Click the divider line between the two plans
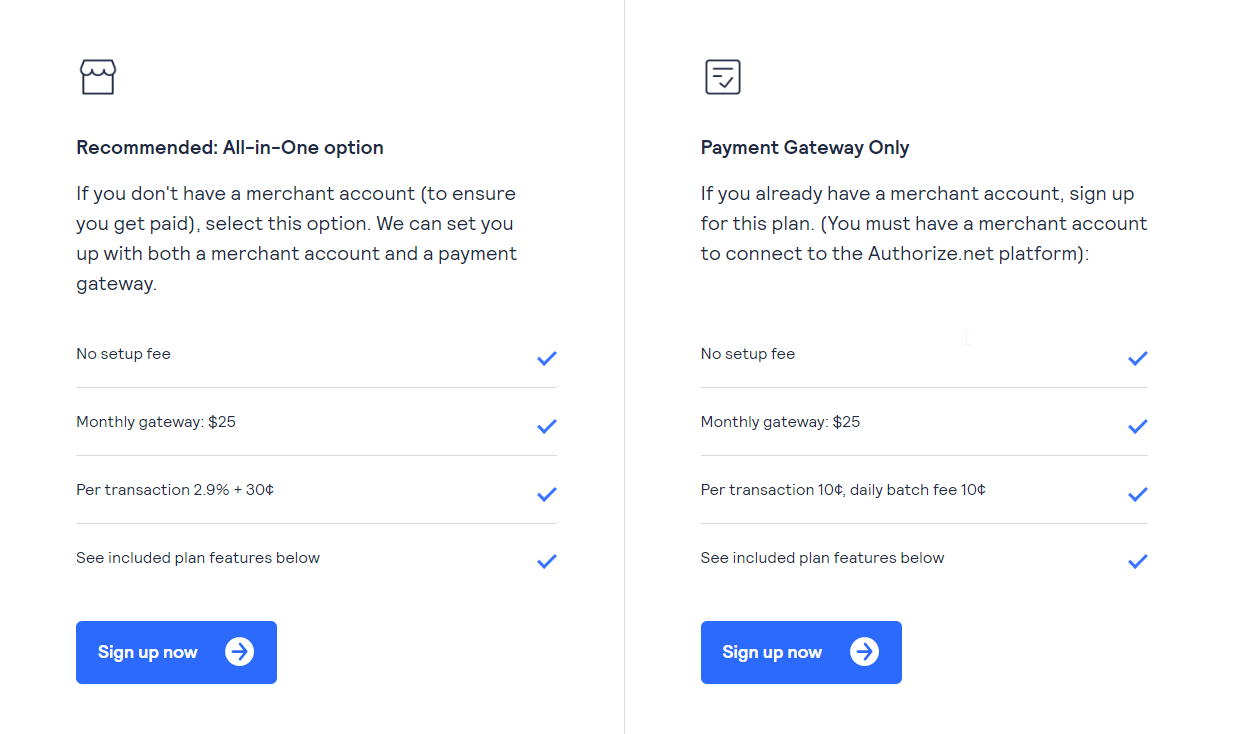Viewport: 1247px width, 734px height. (624, 367)
